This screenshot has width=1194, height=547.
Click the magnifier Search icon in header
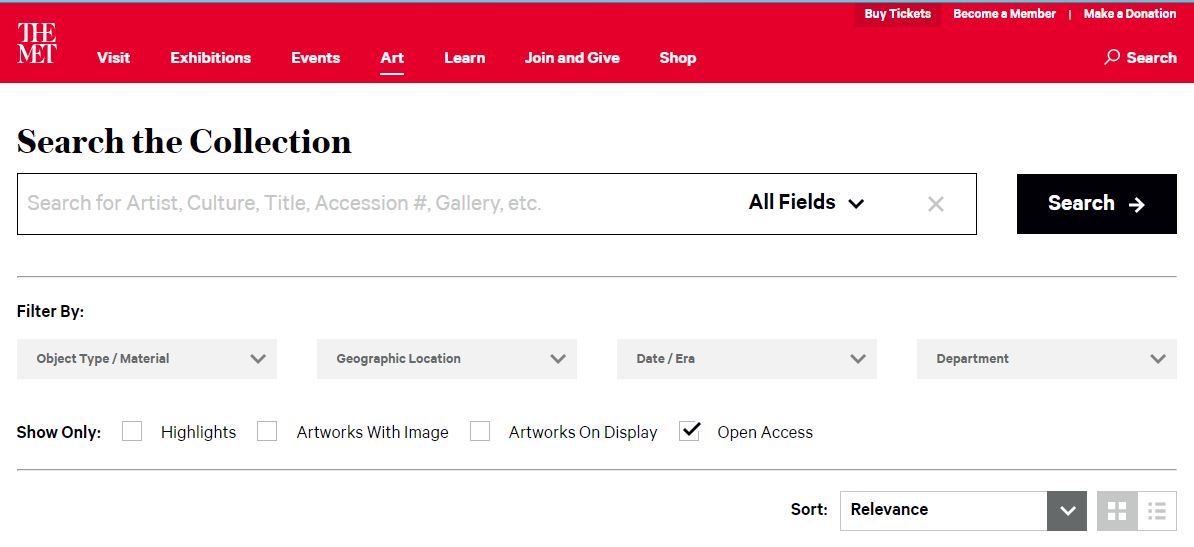click(1111, 58)
